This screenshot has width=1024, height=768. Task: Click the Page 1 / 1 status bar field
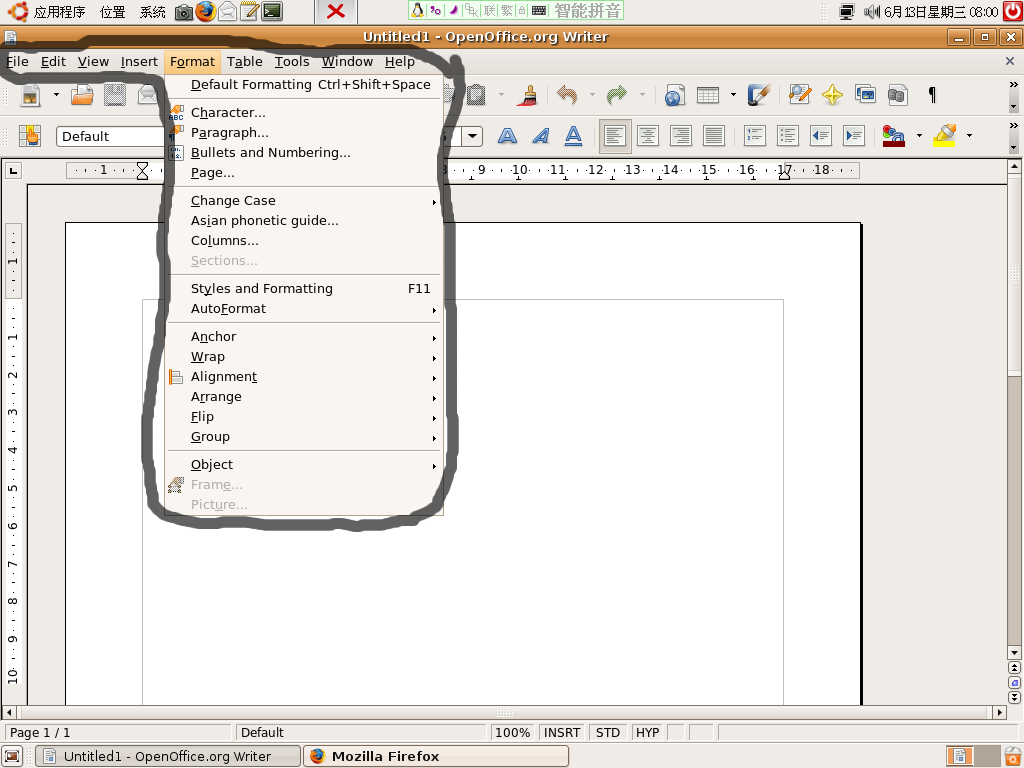[118, 733]
